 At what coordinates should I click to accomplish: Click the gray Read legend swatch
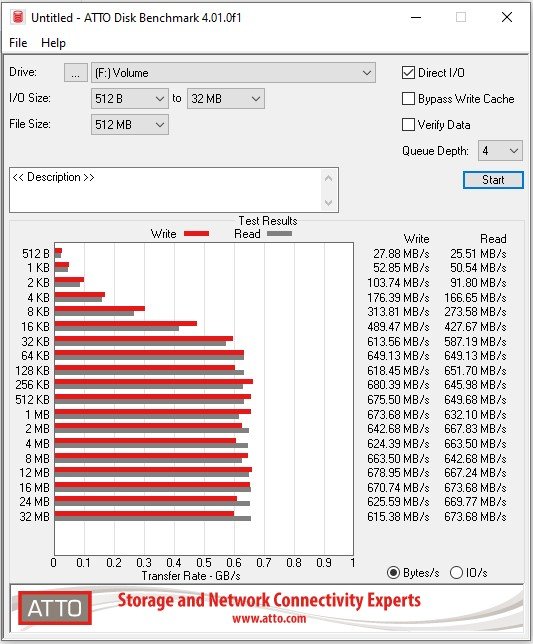pos(280,234)
